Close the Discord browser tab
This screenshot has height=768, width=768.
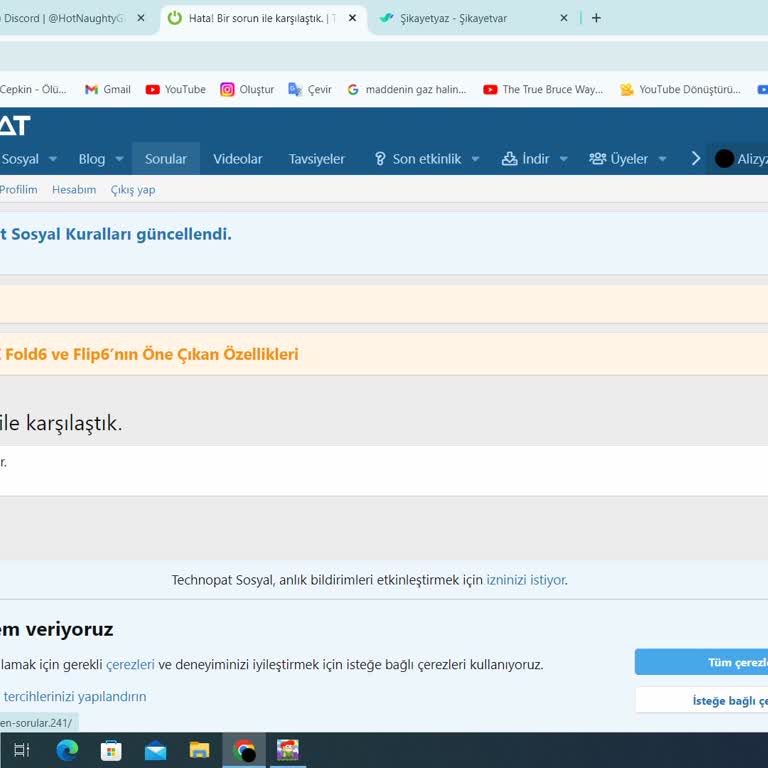(x=141, y=18)
